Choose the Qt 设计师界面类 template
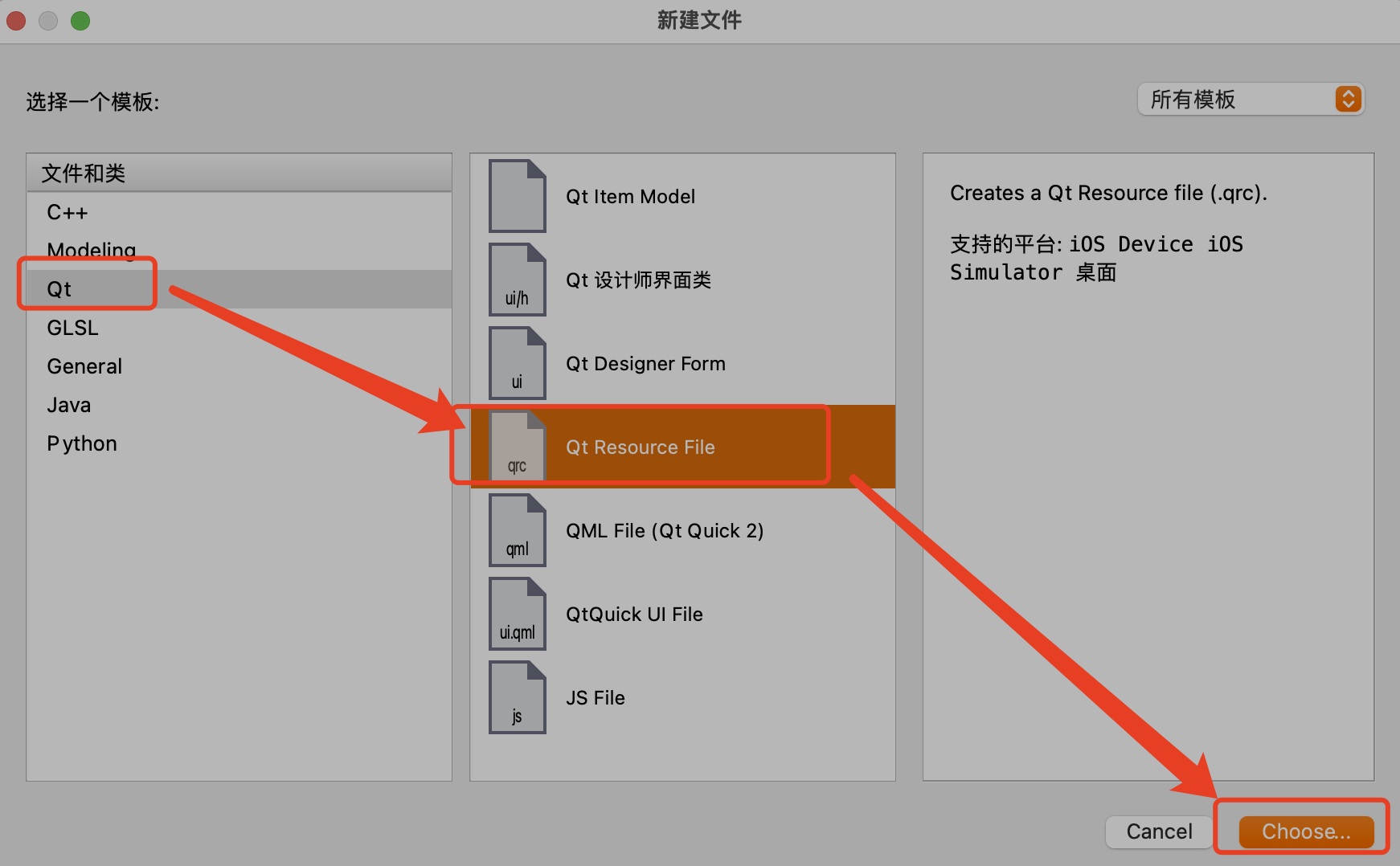Screen dimensions: 1400x866 pyautogui.click(x=682, y=280)
